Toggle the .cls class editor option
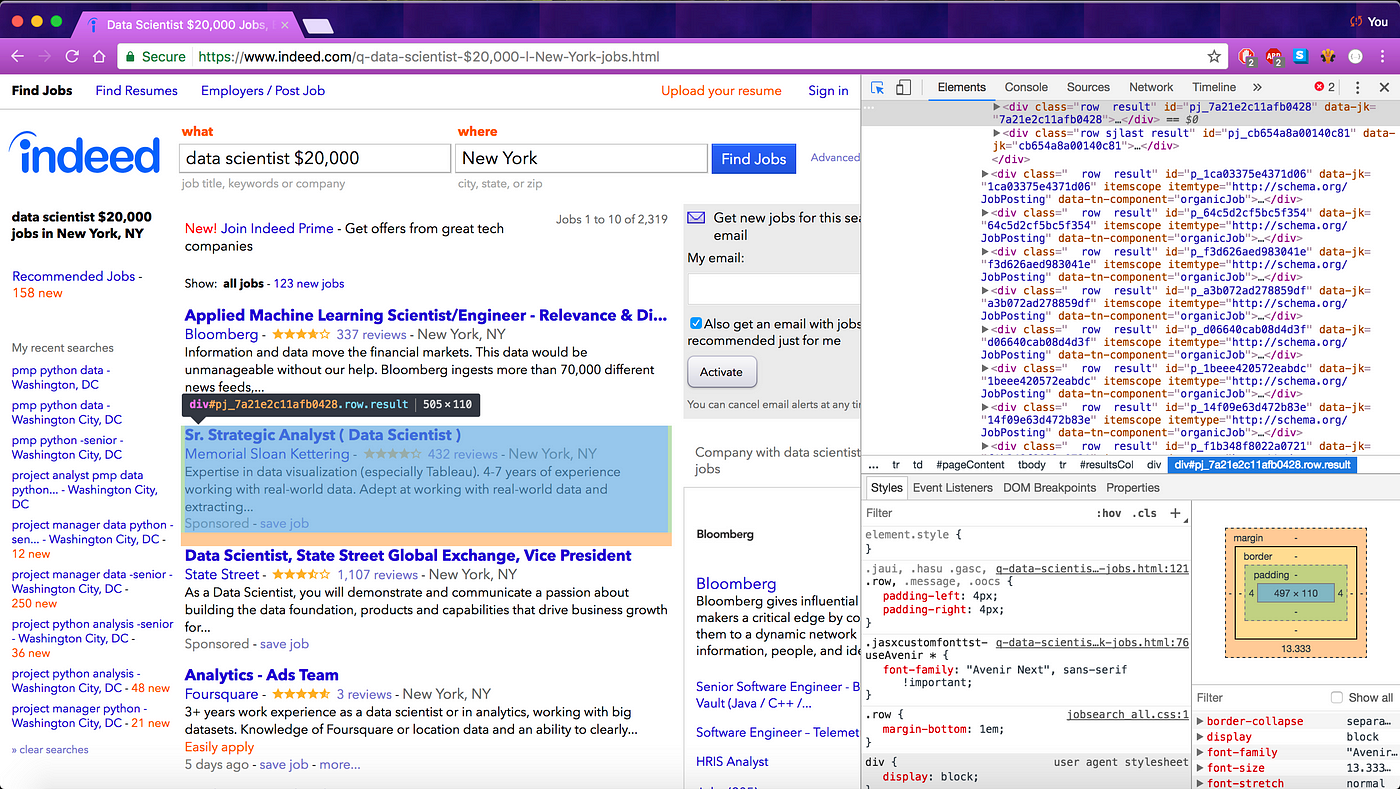1400x789 pixels. coord(1144,513)
